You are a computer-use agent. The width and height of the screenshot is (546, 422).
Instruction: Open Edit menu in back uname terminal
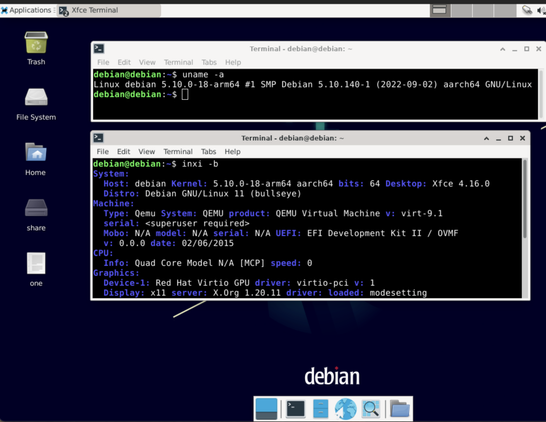(x=124, y=62)
